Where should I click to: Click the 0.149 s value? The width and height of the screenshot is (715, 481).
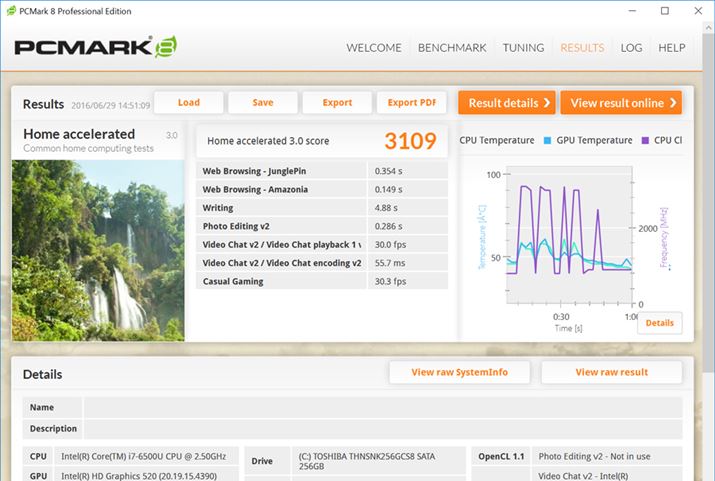pyautogui.click(x=389, y=189)
